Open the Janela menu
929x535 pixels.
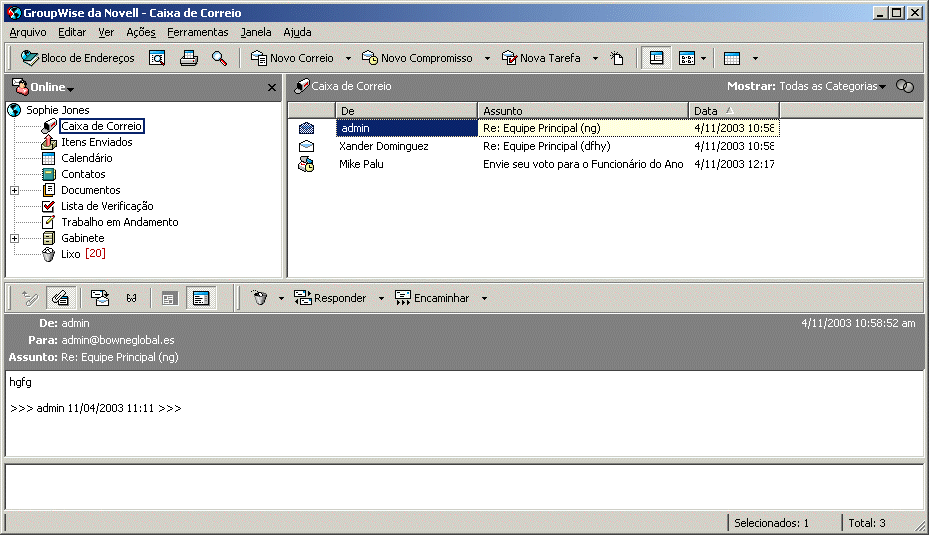(256, 32)
